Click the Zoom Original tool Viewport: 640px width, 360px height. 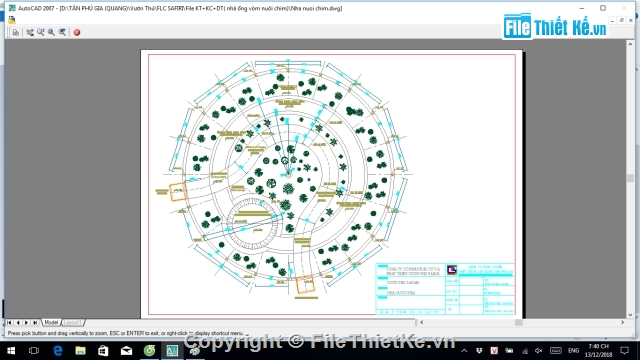click(x=62, y=32)
